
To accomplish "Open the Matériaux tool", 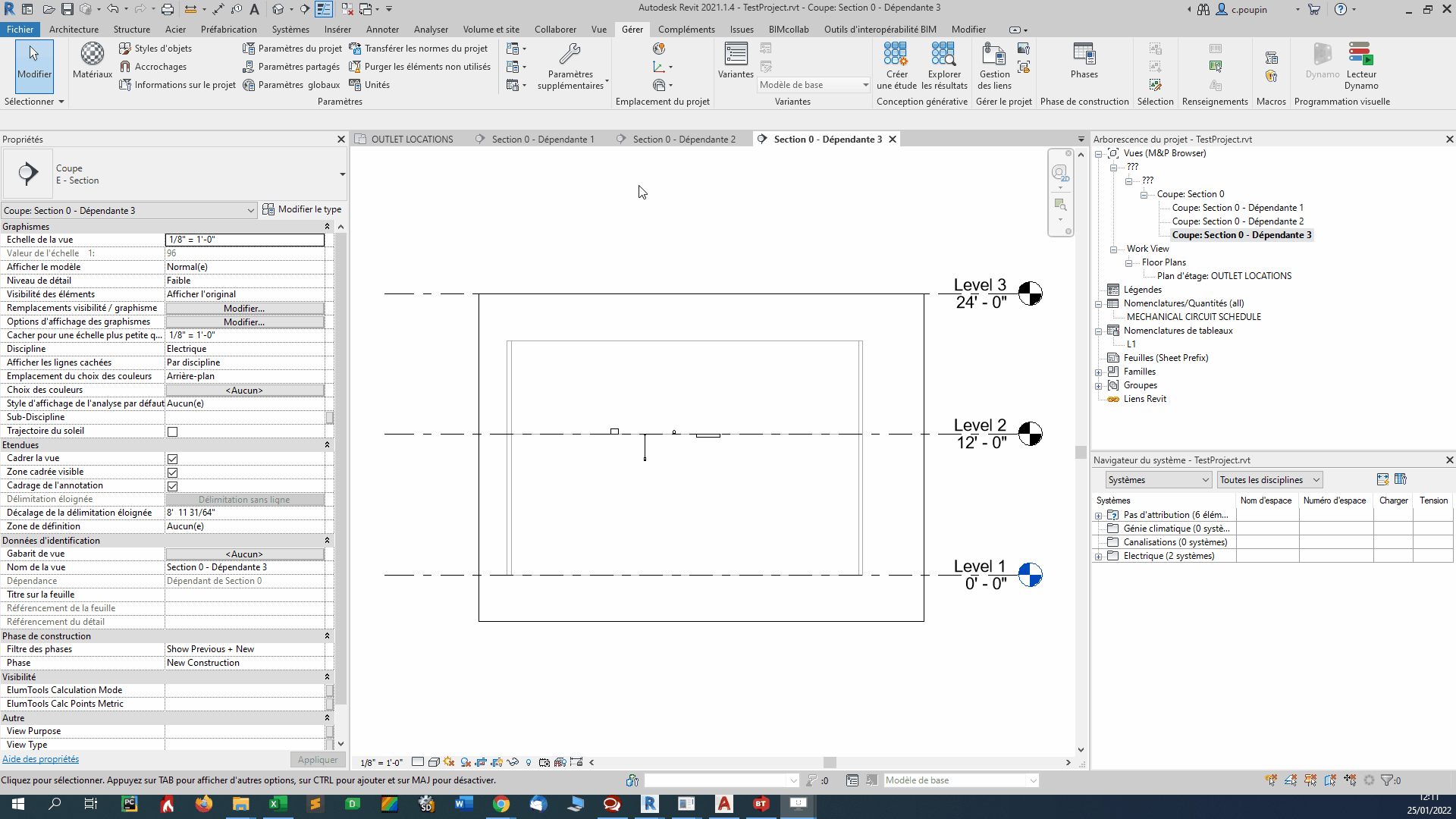I will click(92, 61).
